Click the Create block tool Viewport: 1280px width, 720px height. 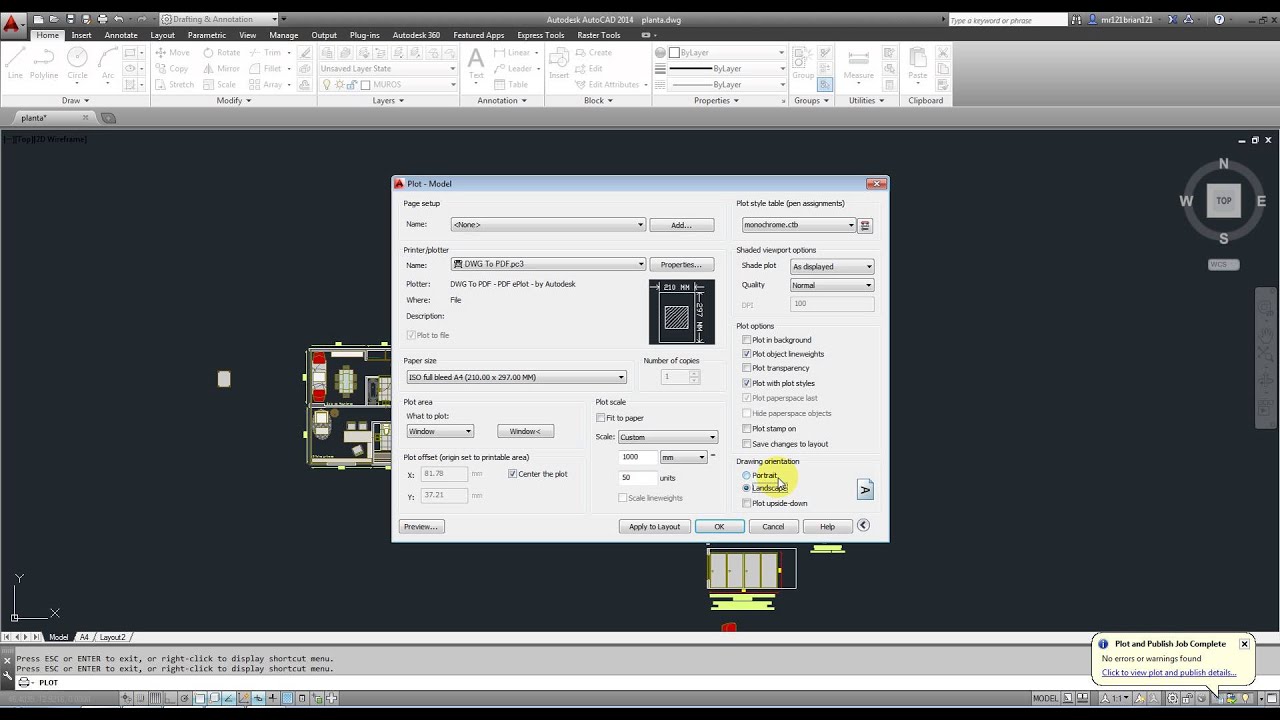[x=594, y=52]
